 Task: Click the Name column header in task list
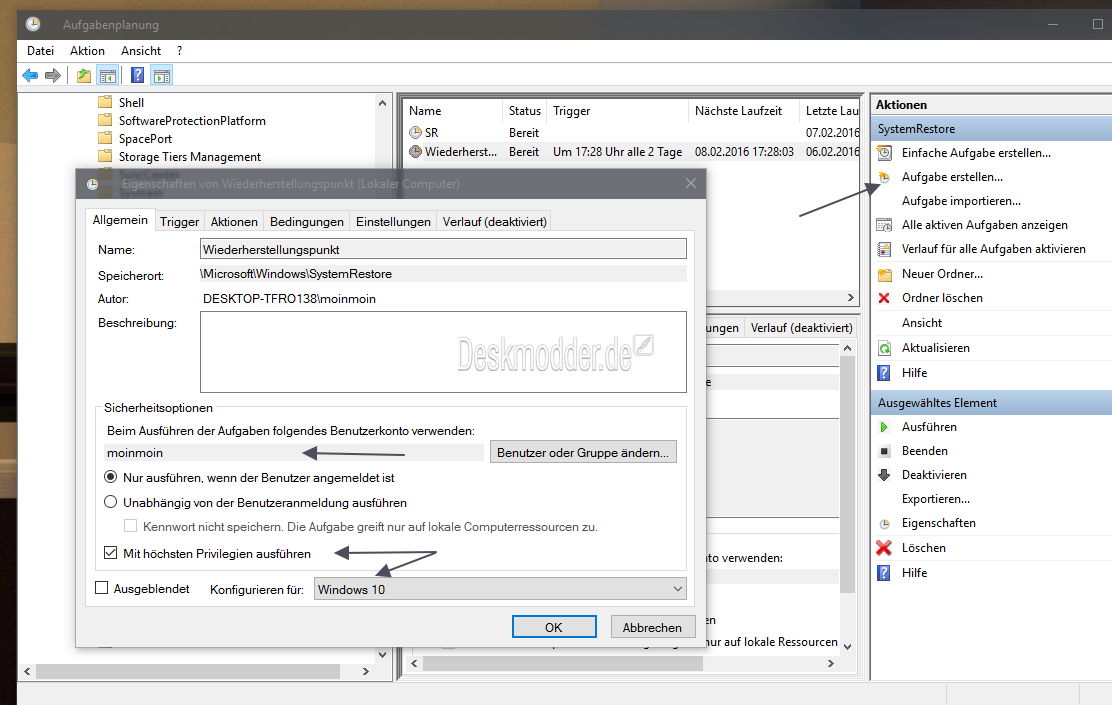click(425, 111)
